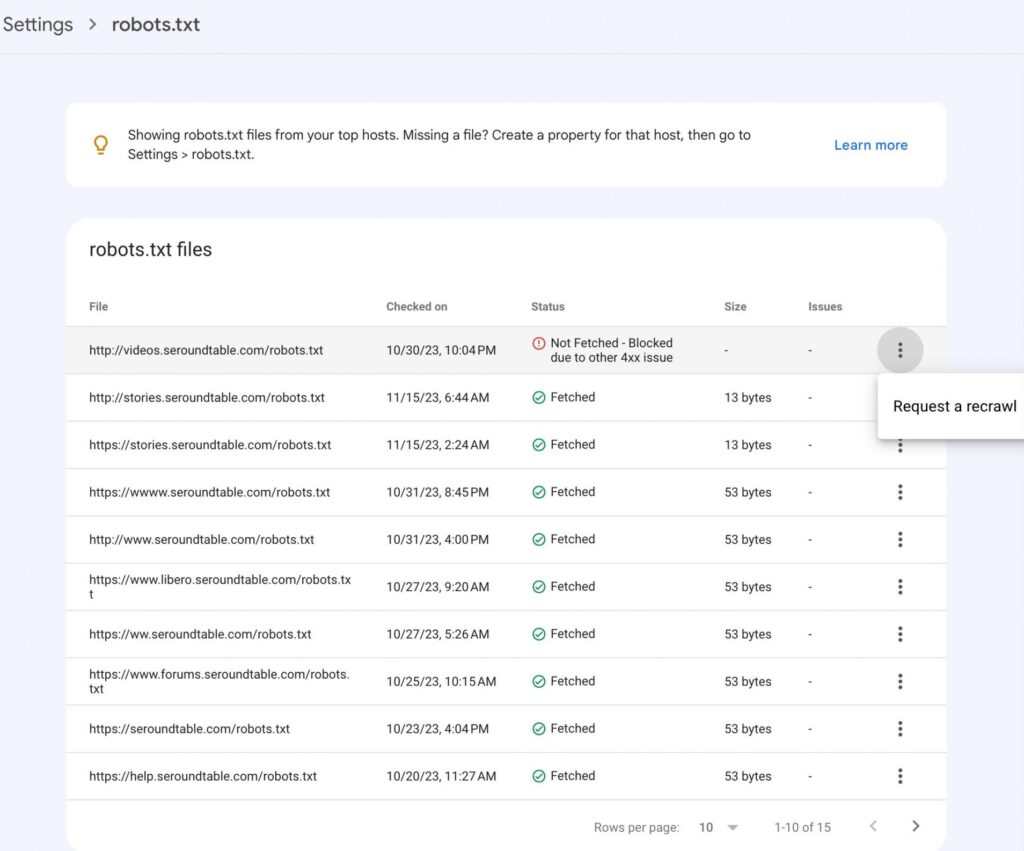Open more options for videos.seroundtable.com robots.txt
This screenshot has width=1024, height=851.
(900, 350)
